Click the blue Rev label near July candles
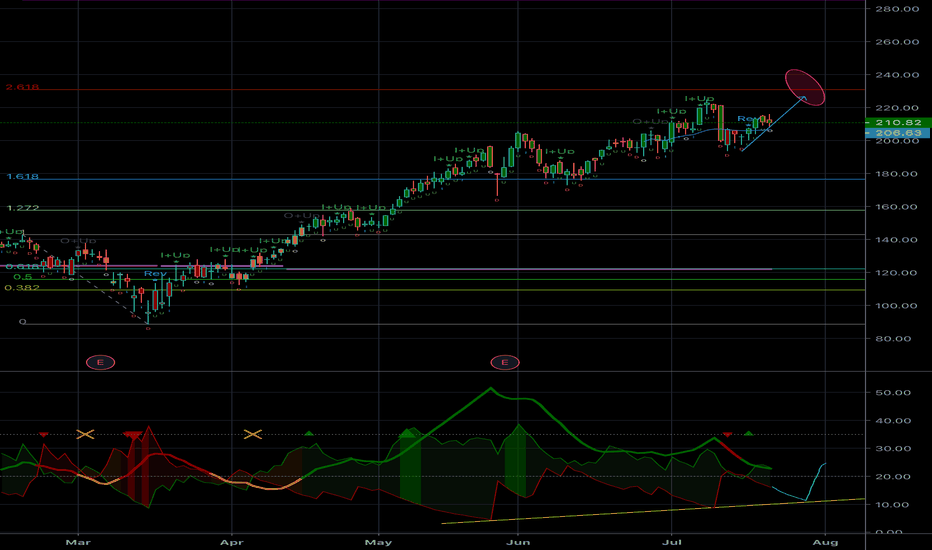 coord(747,119)
